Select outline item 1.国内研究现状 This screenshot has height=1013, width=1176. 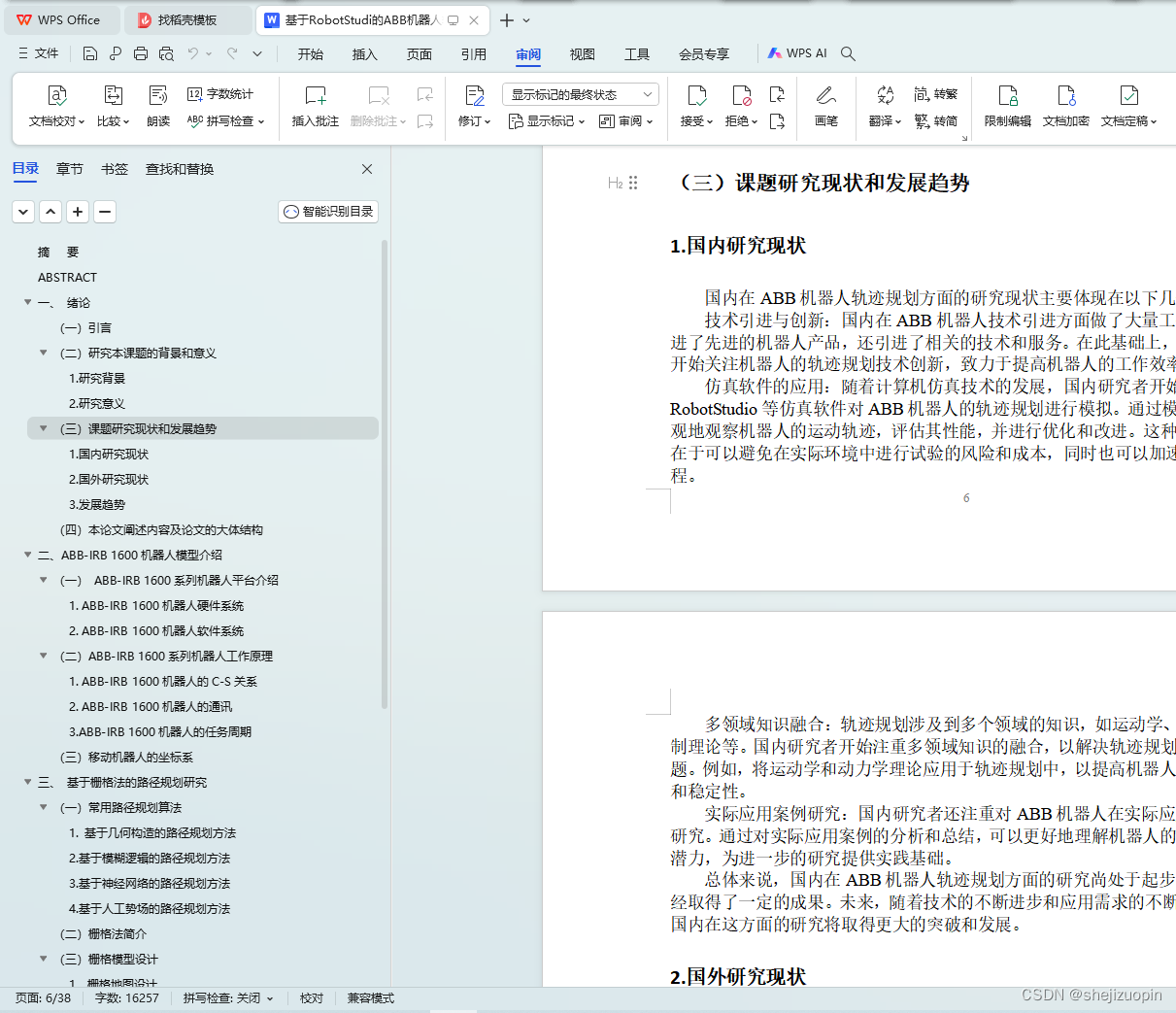(x=109, y=454)
